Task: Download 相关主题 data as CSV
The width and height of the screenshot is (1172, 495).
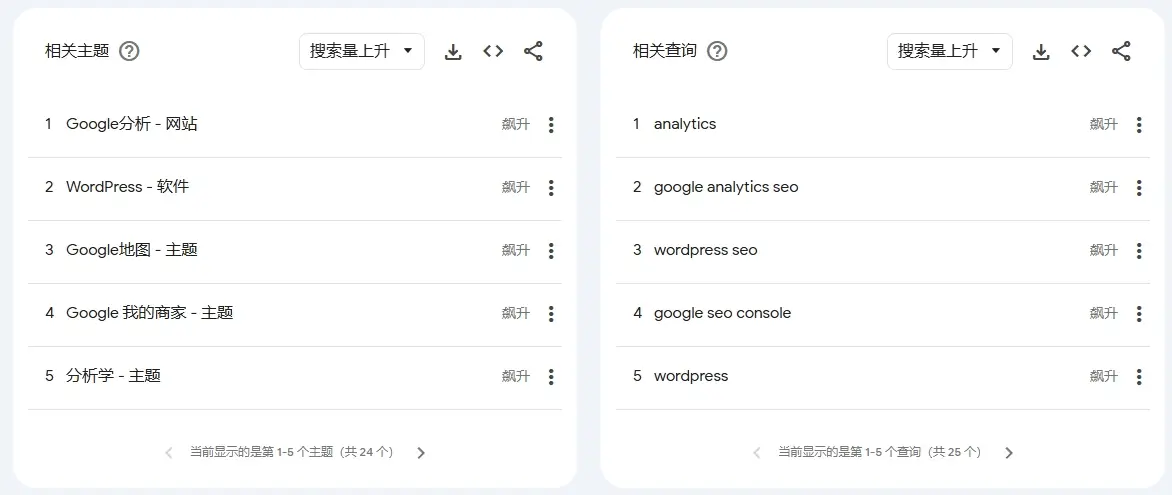Action: pyautogui.click(x=453, y=52)
